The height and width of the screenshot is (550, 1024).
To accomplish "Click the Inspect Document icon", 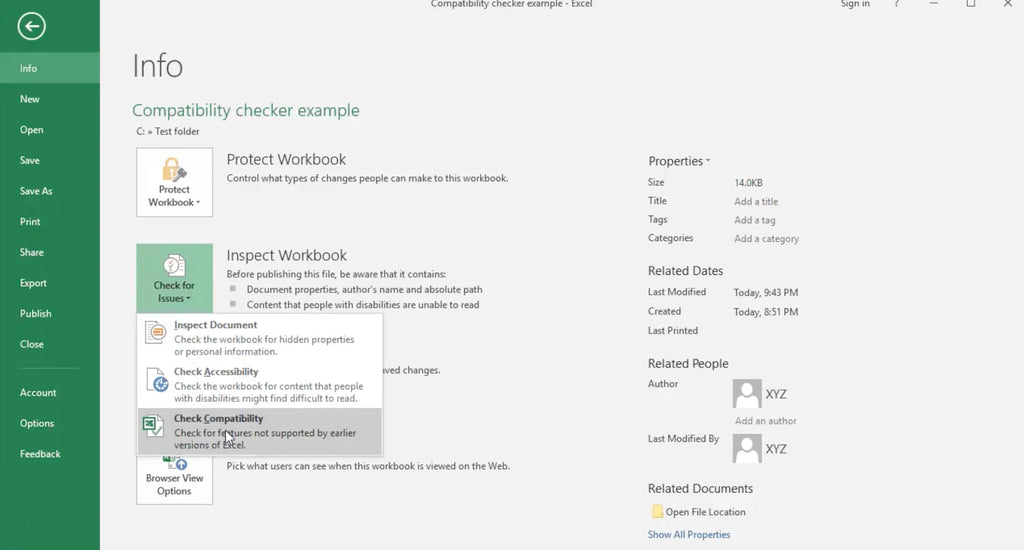I will point(155,333).
